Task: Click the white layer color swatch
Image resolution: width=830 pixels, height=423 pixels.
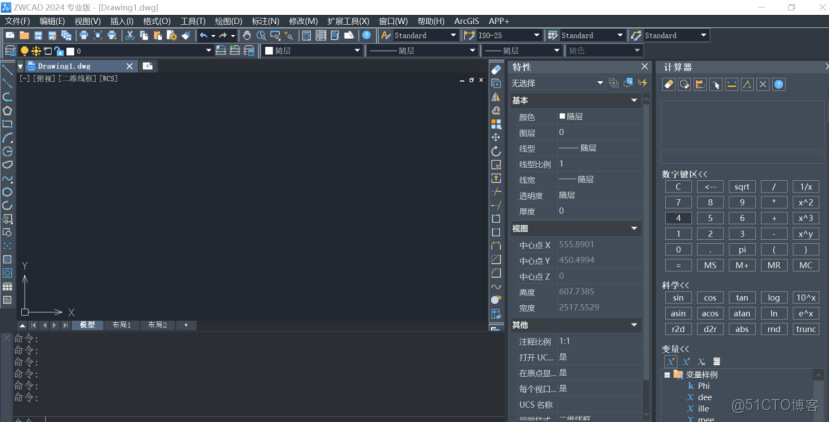Action: click(70, 51)
